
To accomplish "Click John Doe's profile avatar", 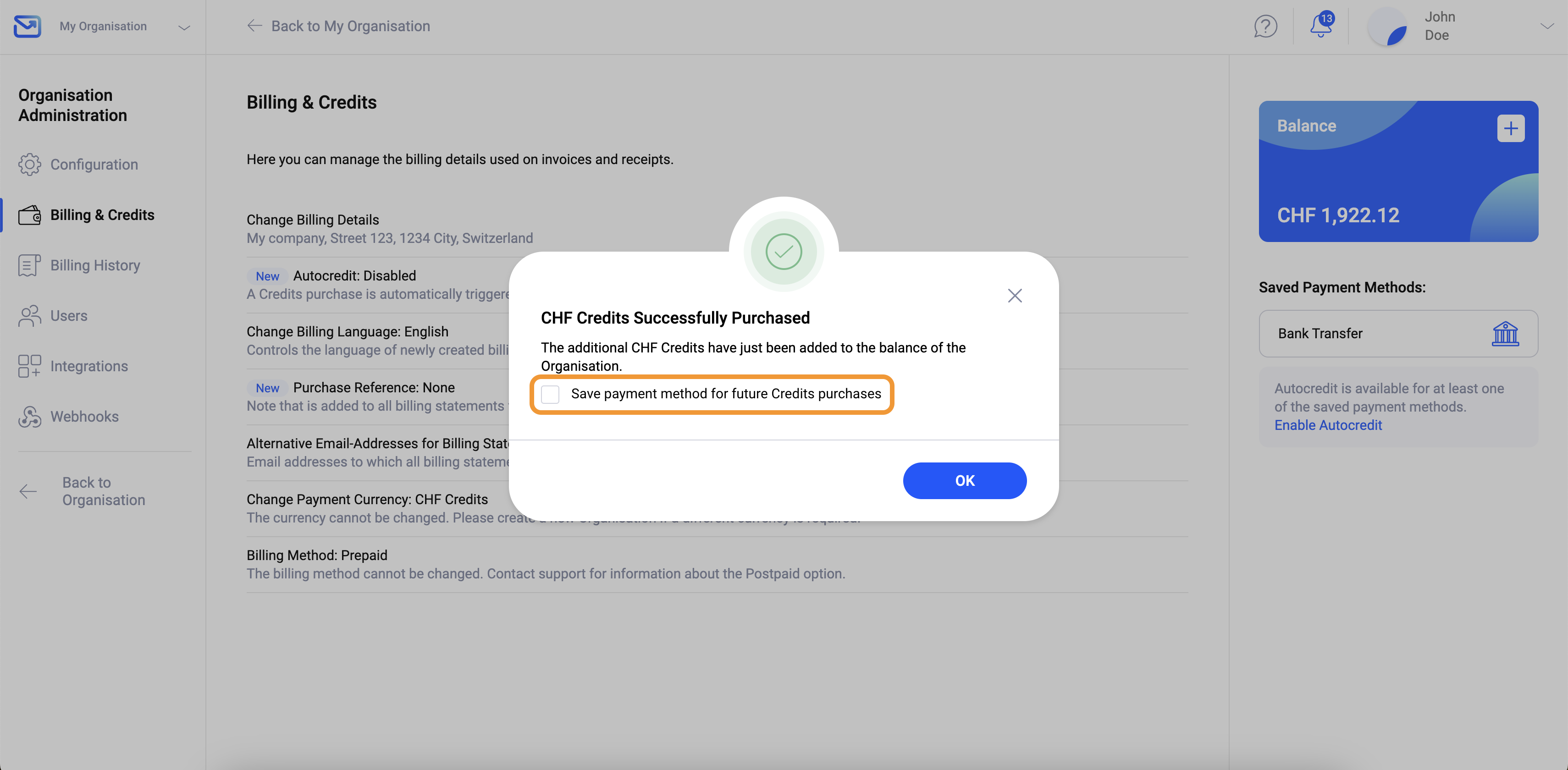I will pos(1388,27).
